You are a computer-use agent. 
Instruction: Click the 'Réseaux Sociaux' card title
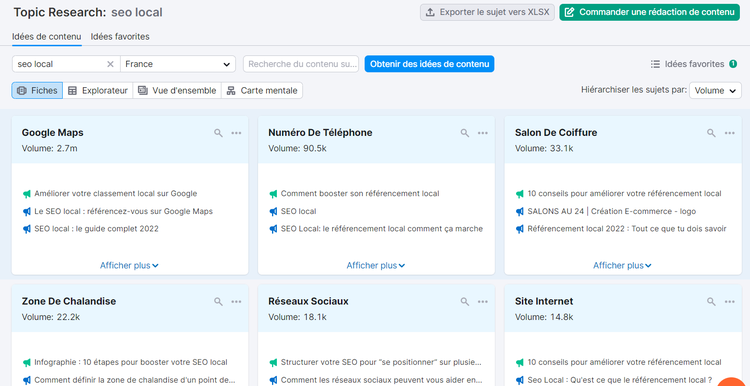[x=308, y=301]
